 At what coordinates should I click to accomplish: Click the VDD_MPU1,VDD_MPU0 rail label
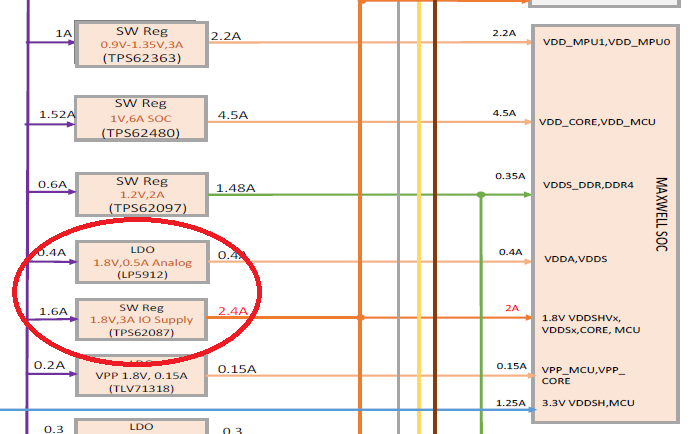[x=606, y=42]
